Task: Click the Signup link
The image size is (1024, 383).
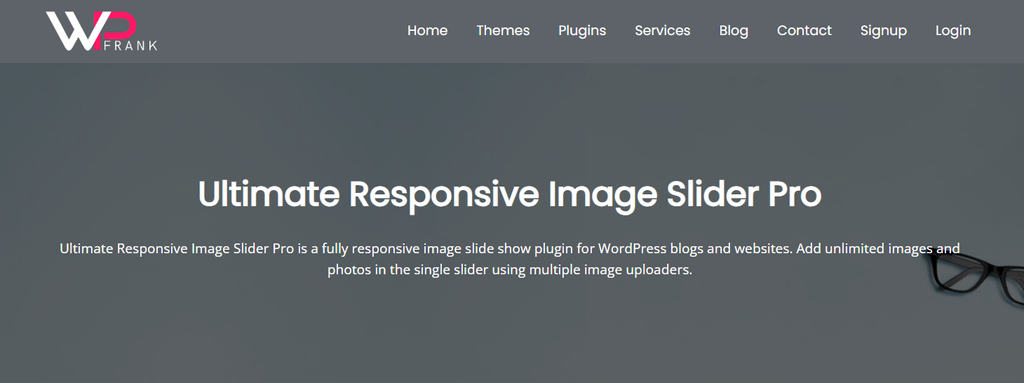Action: tap(884, 31)
